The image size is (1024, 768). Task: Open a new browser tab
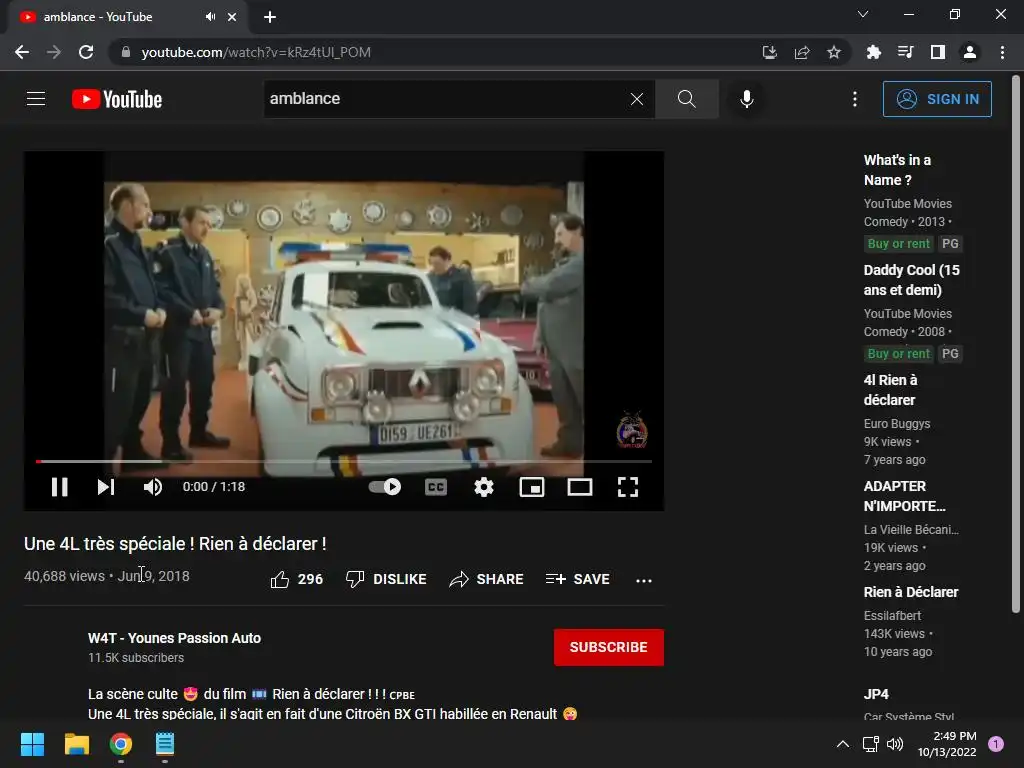click(x=270, y=17)
